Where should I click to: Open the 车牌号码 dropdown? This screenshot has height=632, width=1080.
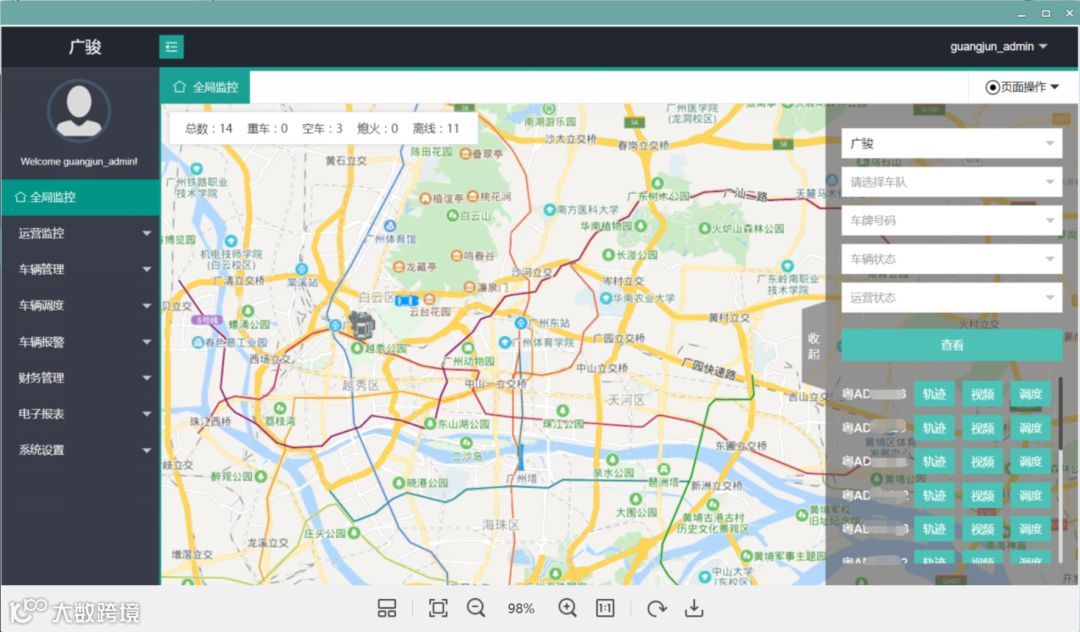[x=951, y=221]
